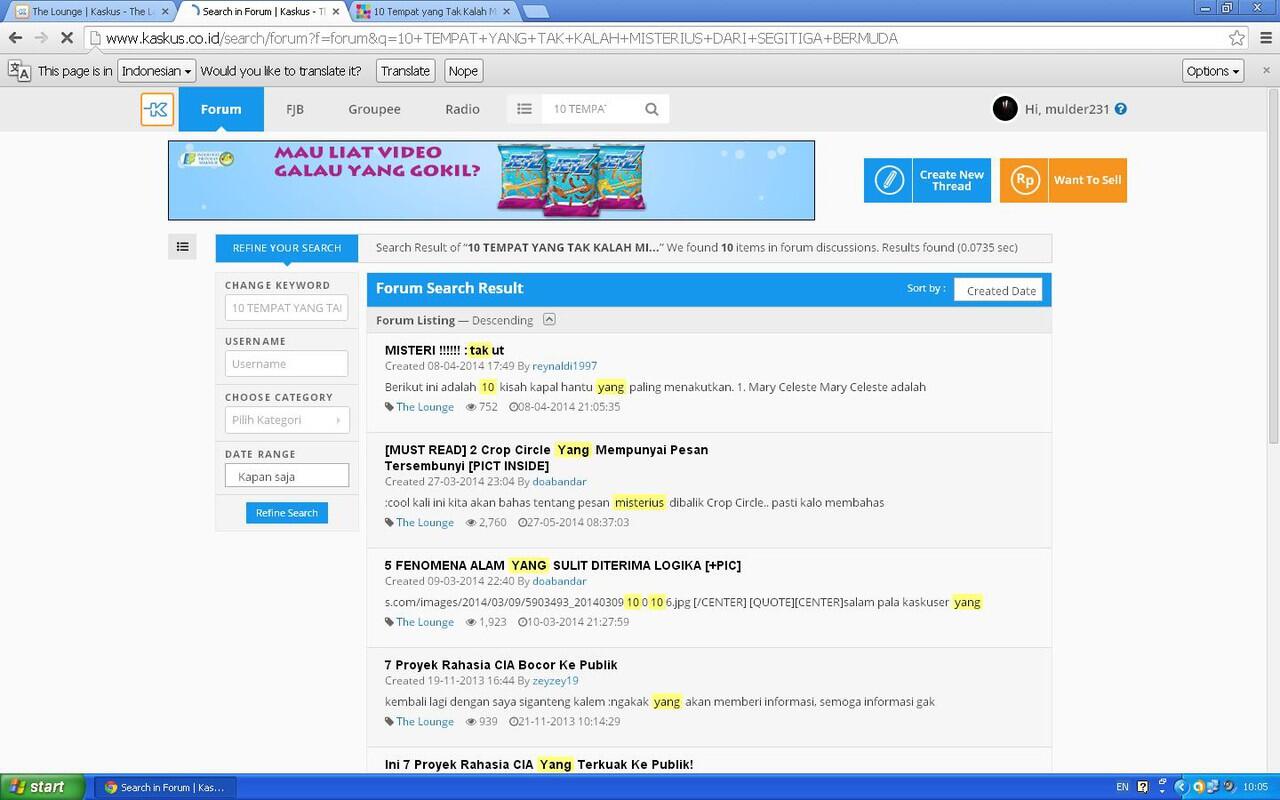Click the pencil icon of Create New Thread
This screenshot has height=800, width=1280.
click(888, 180)
